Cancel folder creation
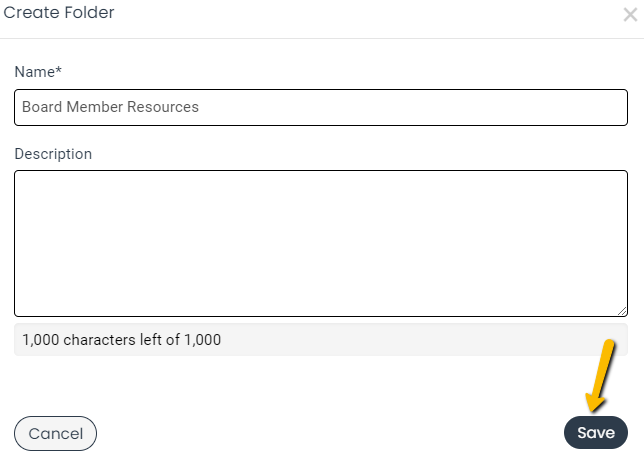 pyautogui.click(x=55, y=433)
